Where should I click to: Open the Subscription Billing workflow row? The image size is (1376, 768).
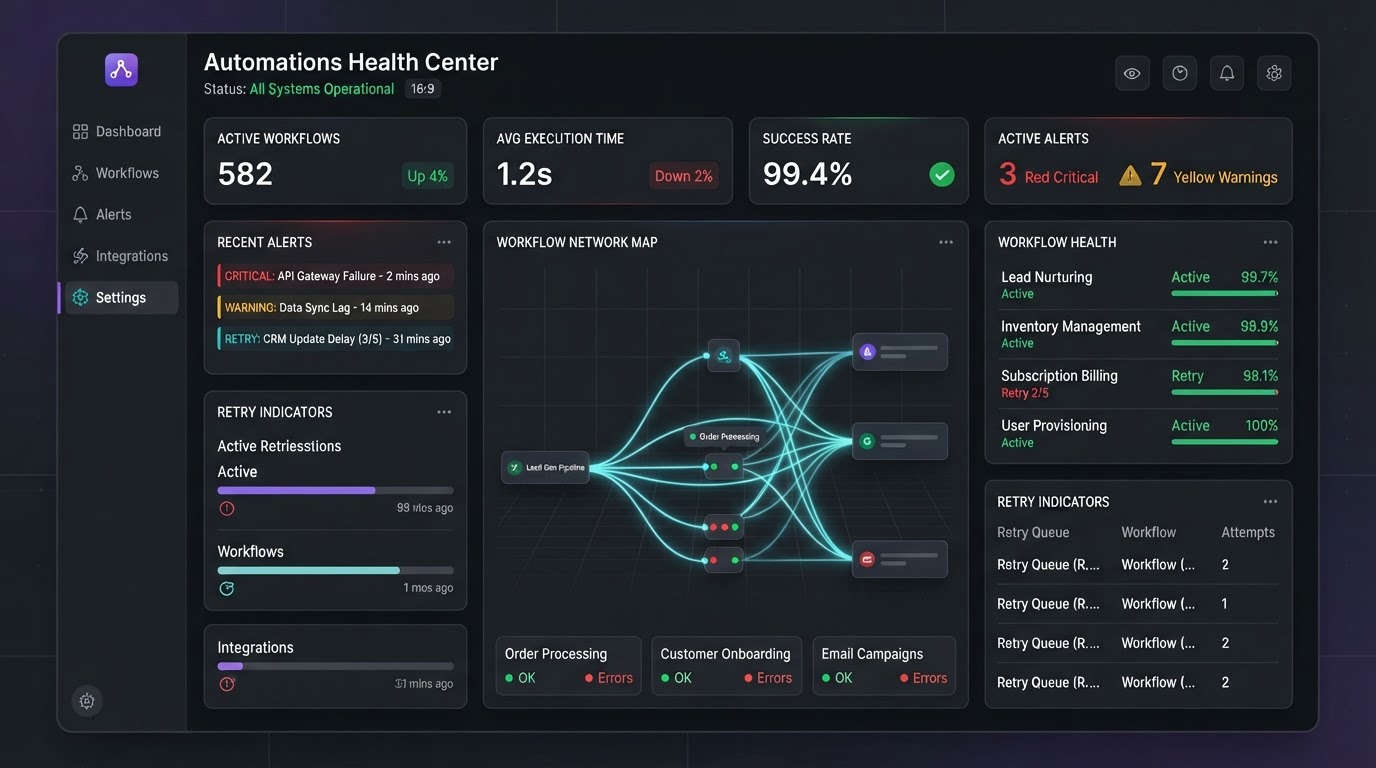[1139, 383]
